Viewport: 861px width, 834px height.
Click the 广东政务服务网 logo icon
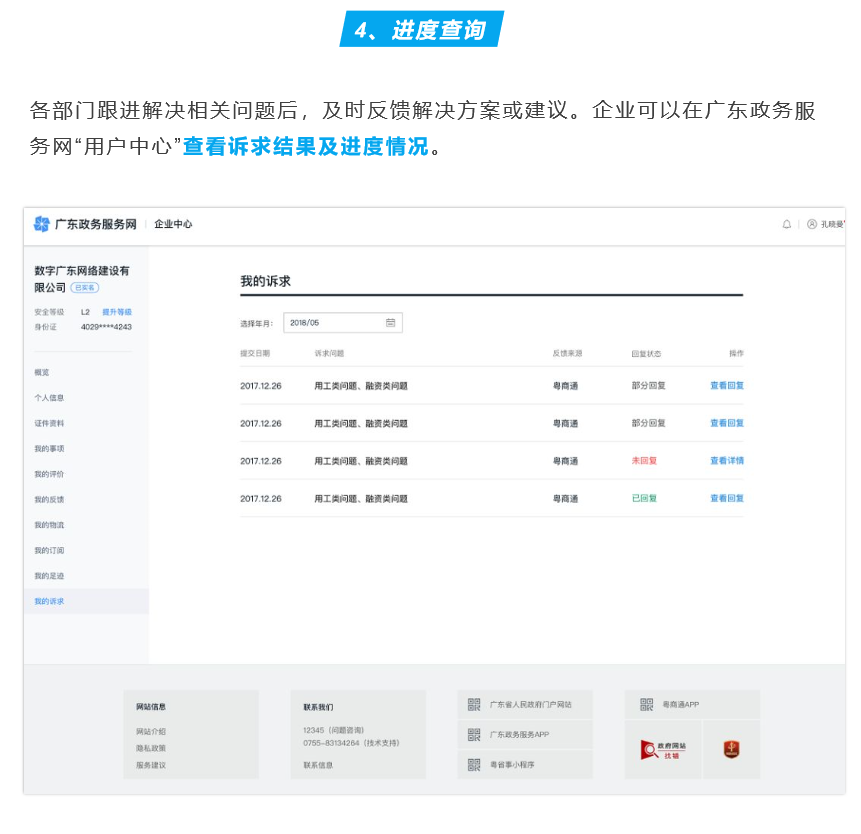pos(42,224)
